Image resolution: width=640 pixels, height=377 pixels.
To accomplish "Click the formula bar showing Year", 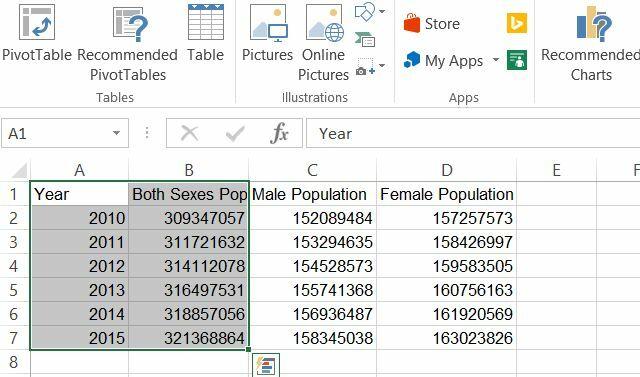I will [473, 133].
